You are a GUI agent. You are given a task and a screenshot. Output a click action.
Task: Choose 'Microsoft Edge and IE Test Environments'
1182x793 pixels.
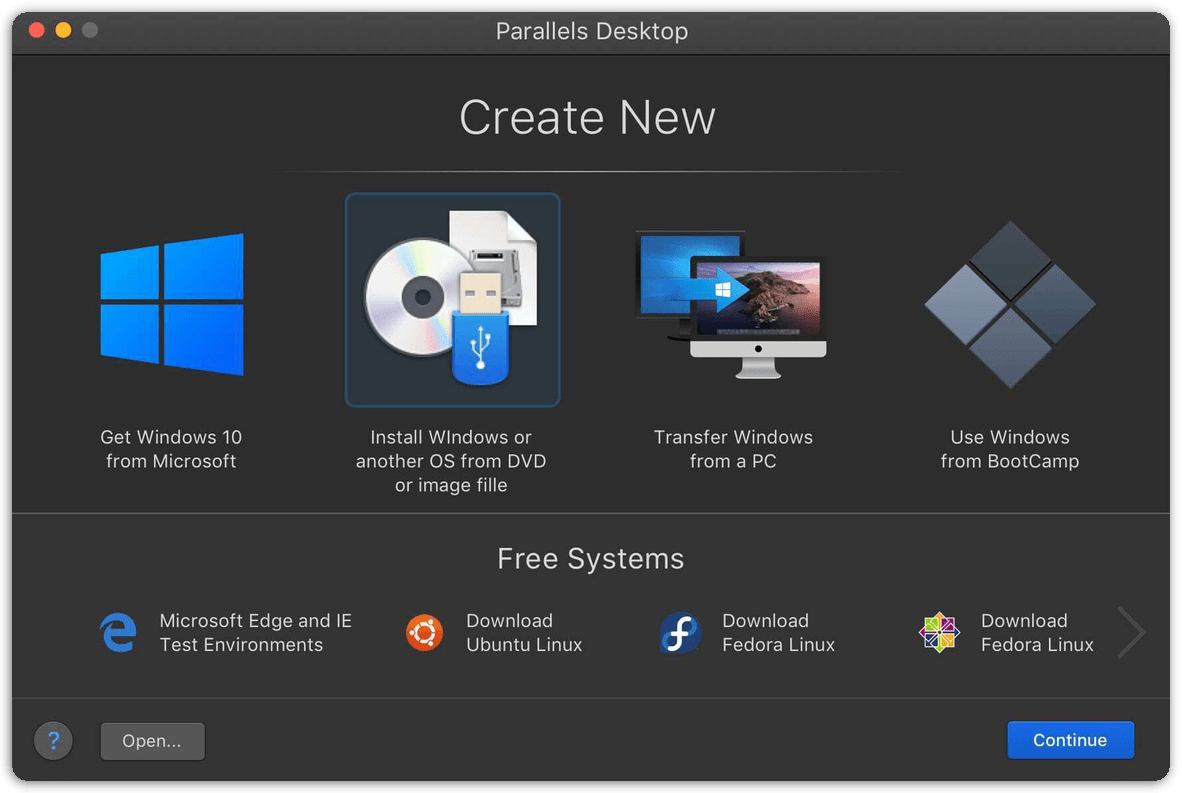point(256,632)
